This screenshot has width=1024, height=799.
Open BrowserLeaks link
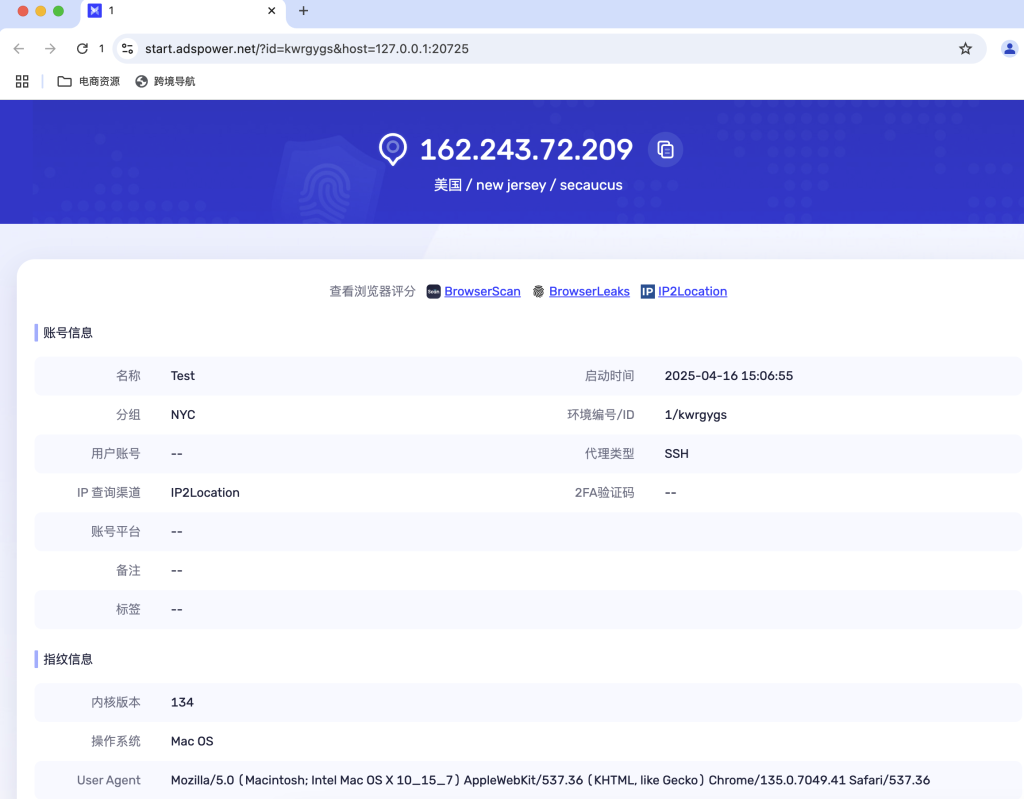click(x=589, y=291)
